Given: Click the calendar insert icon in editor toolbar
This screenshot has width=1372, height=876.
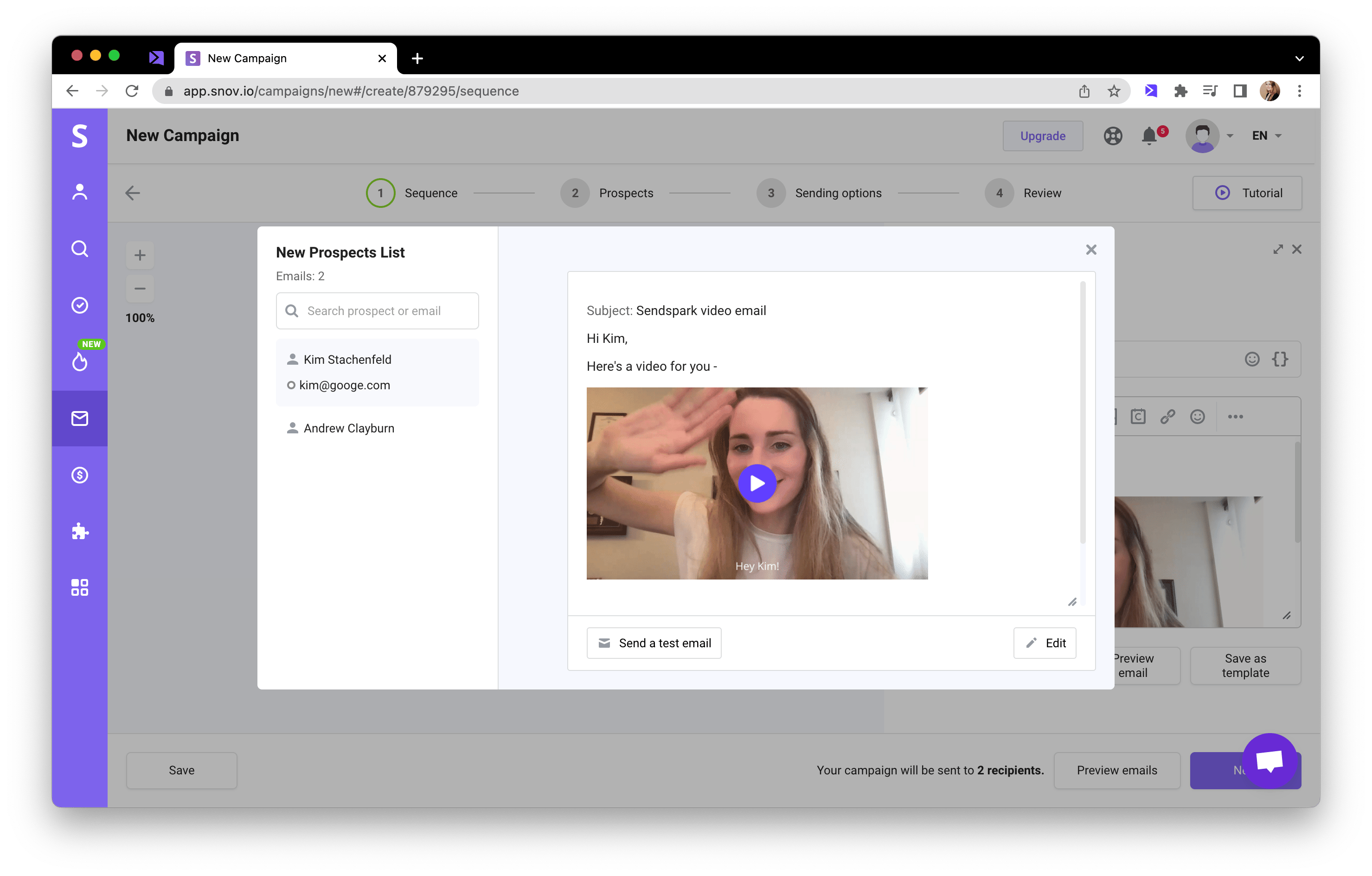Looking at the screenshot, I should click(1138, 416).
